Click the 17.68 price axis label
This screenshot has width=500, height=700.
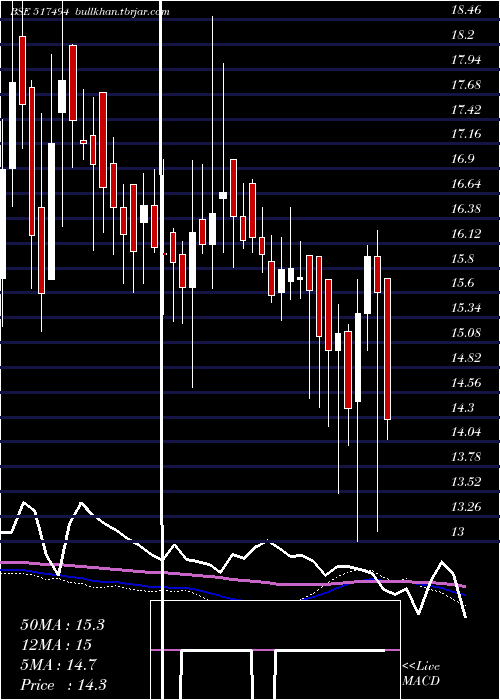pyautogui.click(x=467, y=84)
